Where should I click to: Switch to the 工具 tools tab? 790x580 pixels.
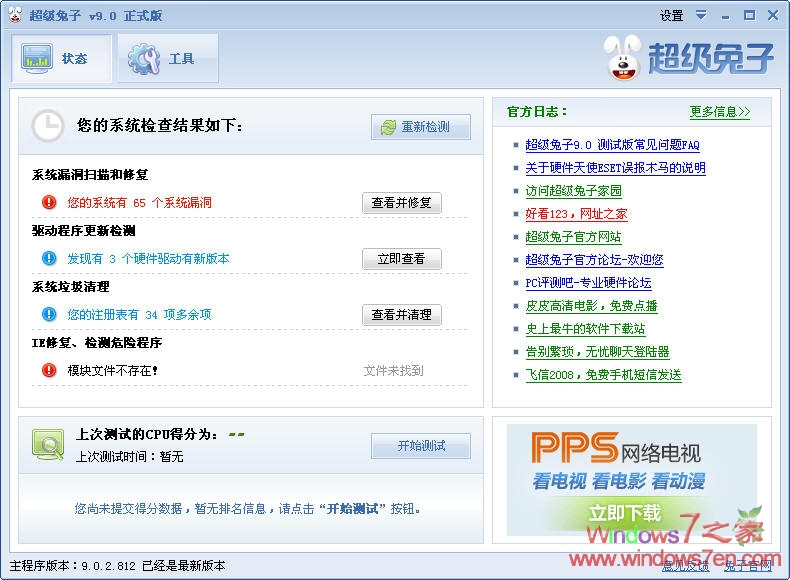pos(168,58)
